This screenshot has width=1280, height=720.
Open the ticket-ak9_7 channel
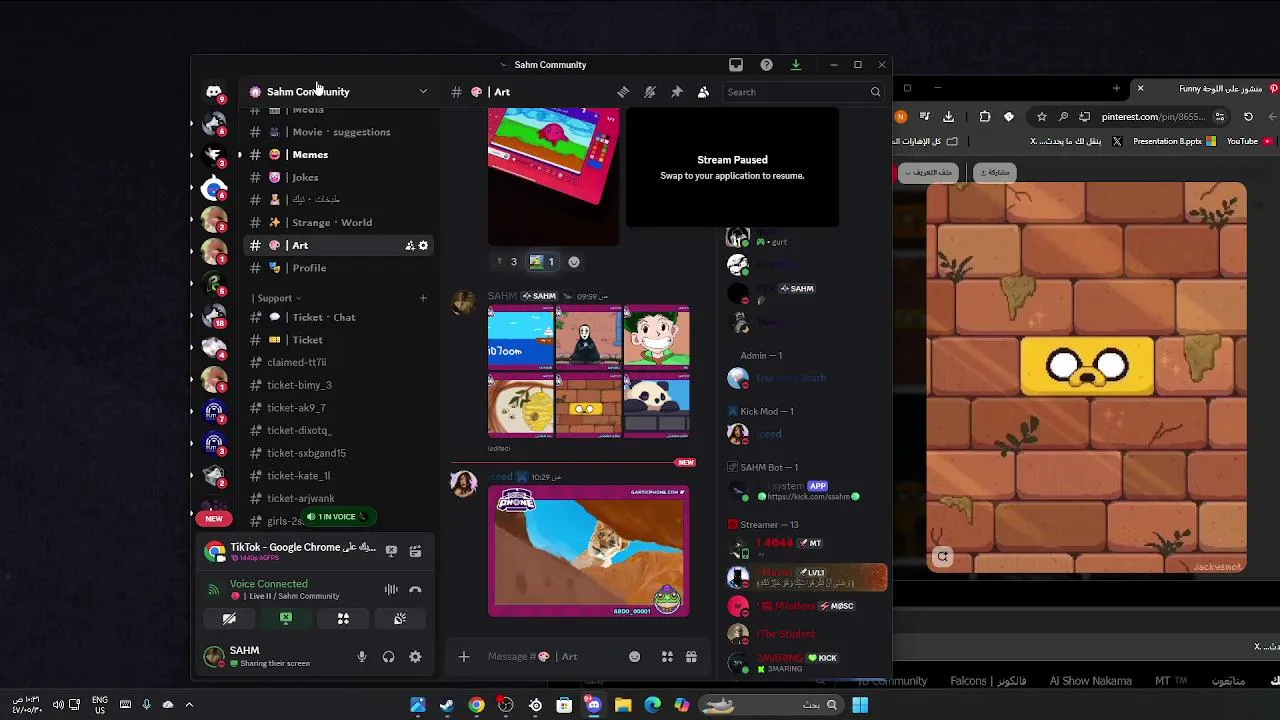[x=338, y=408]
